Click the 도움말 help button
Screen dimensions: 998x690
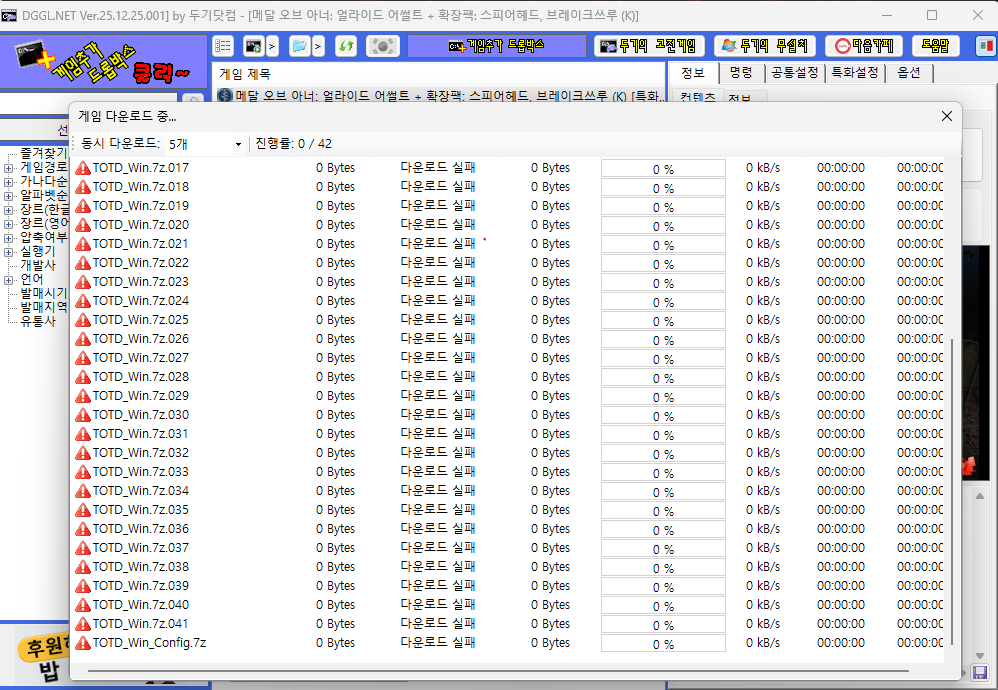(x=935, y=46)
